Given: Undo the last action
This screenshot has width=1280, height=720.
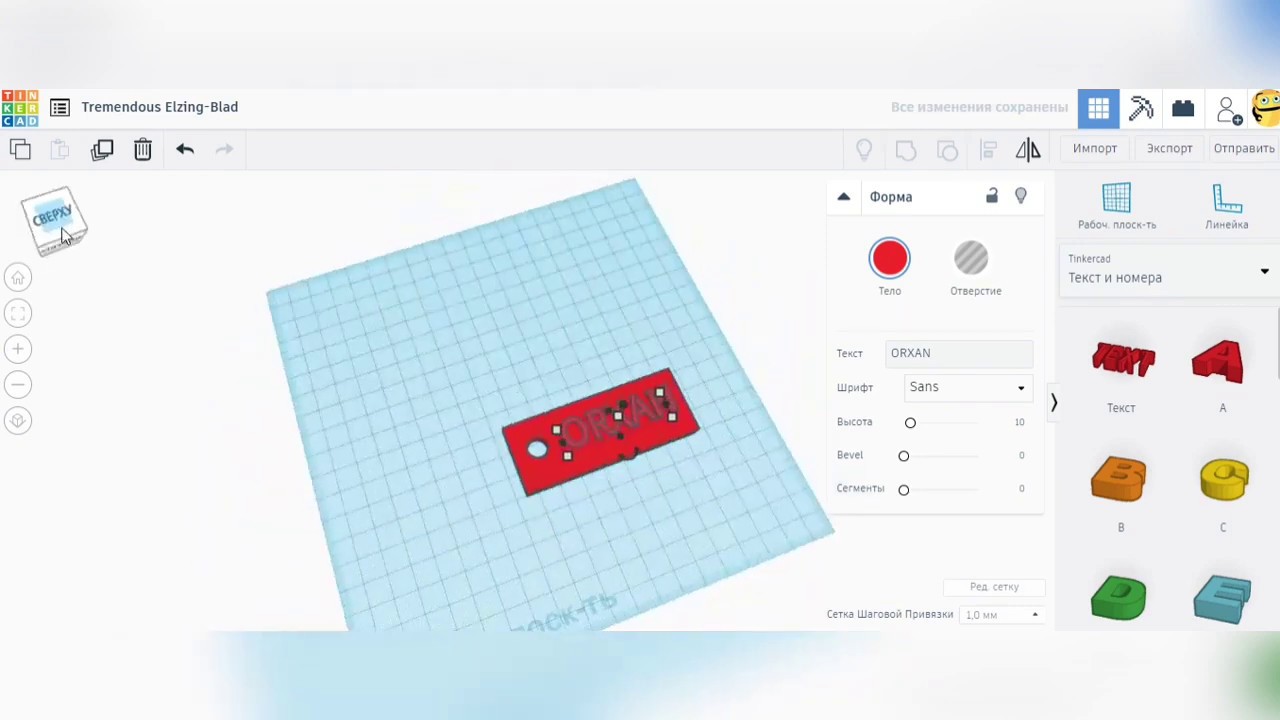Looking at the screenshot, I should coord(185,149).
